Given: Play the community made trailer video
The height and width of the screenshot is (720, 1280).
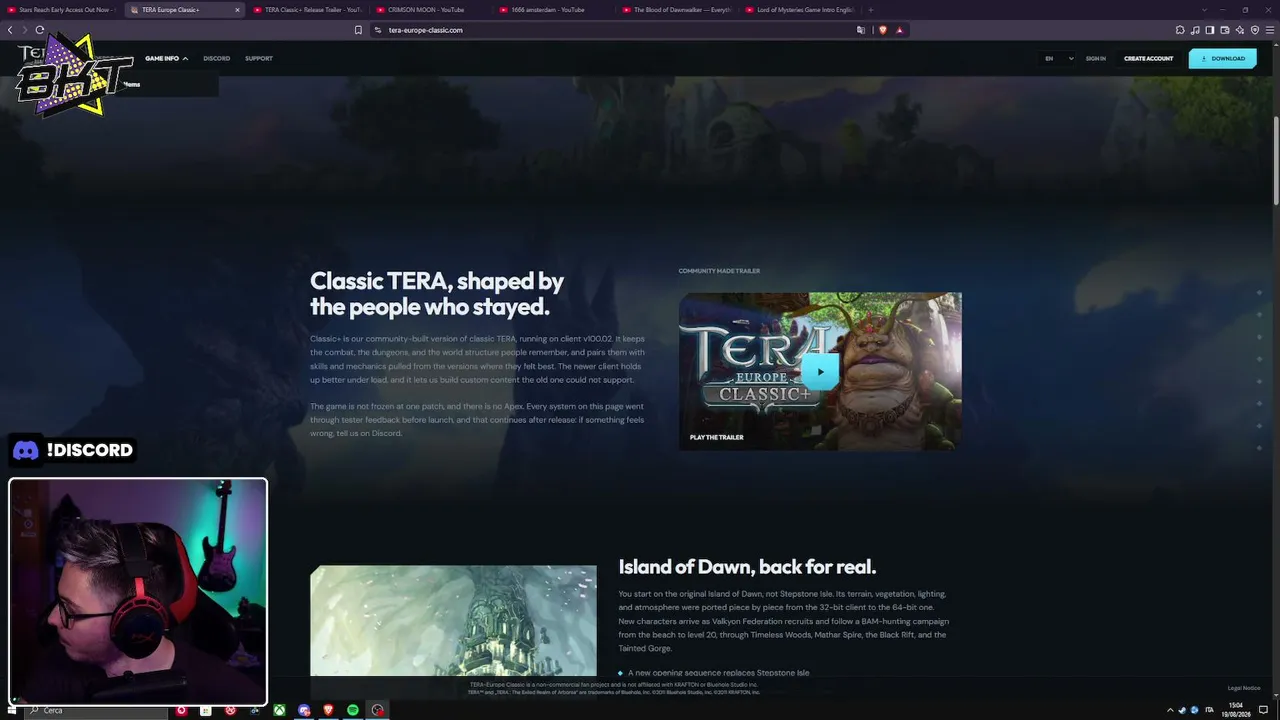Looking at the screenshot, I should click(x=820, y=372).
